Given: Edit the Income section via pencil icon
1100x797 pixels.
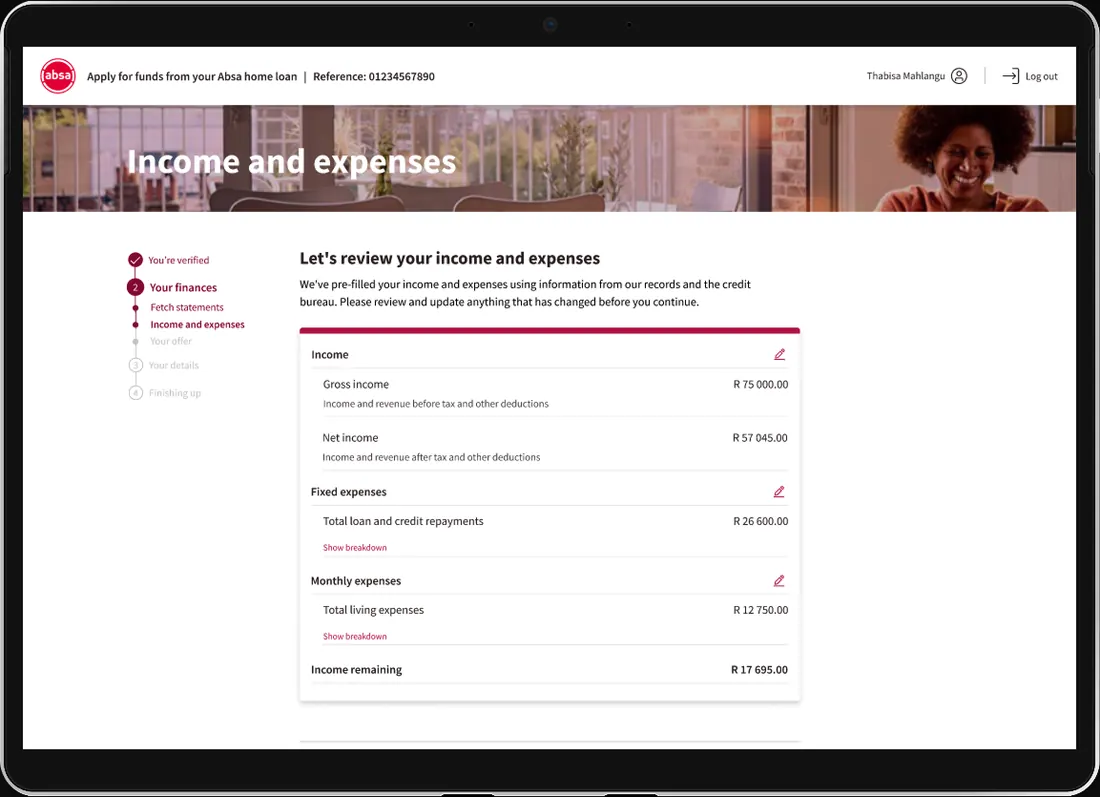Looking at the screenshot, I should 779,354.
